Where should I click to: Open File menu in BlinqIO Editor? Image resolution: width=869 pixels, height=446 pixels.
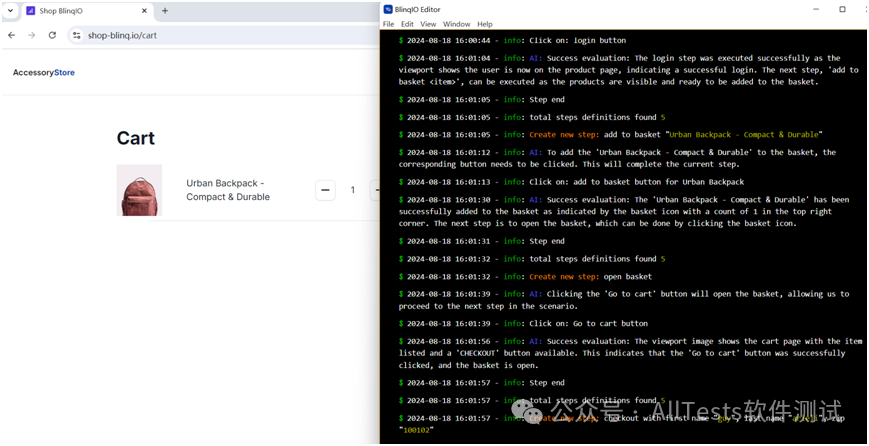tap(389, 24)
